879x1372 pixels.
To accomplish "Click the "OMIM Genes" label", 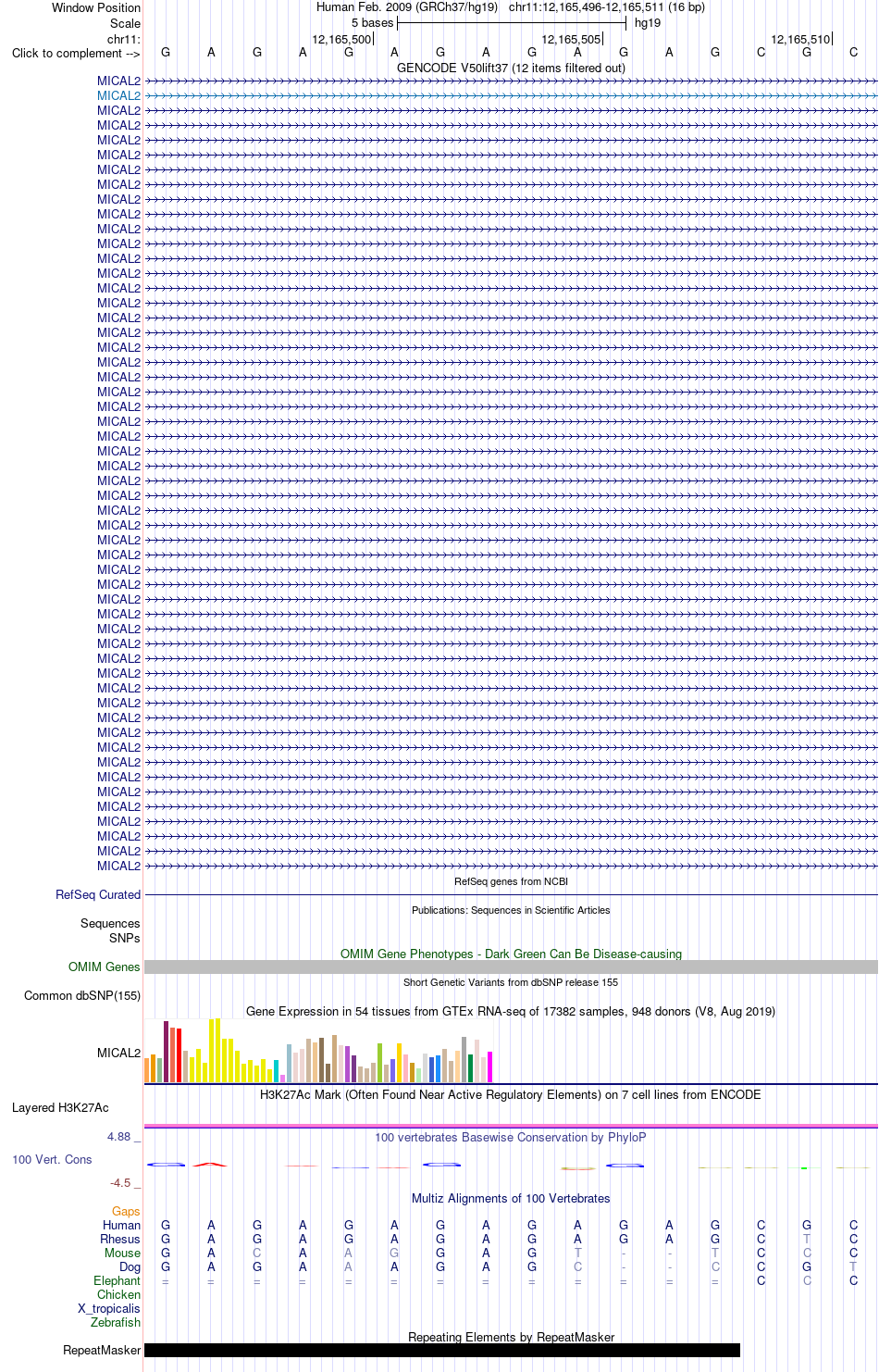I will [105, 967].
